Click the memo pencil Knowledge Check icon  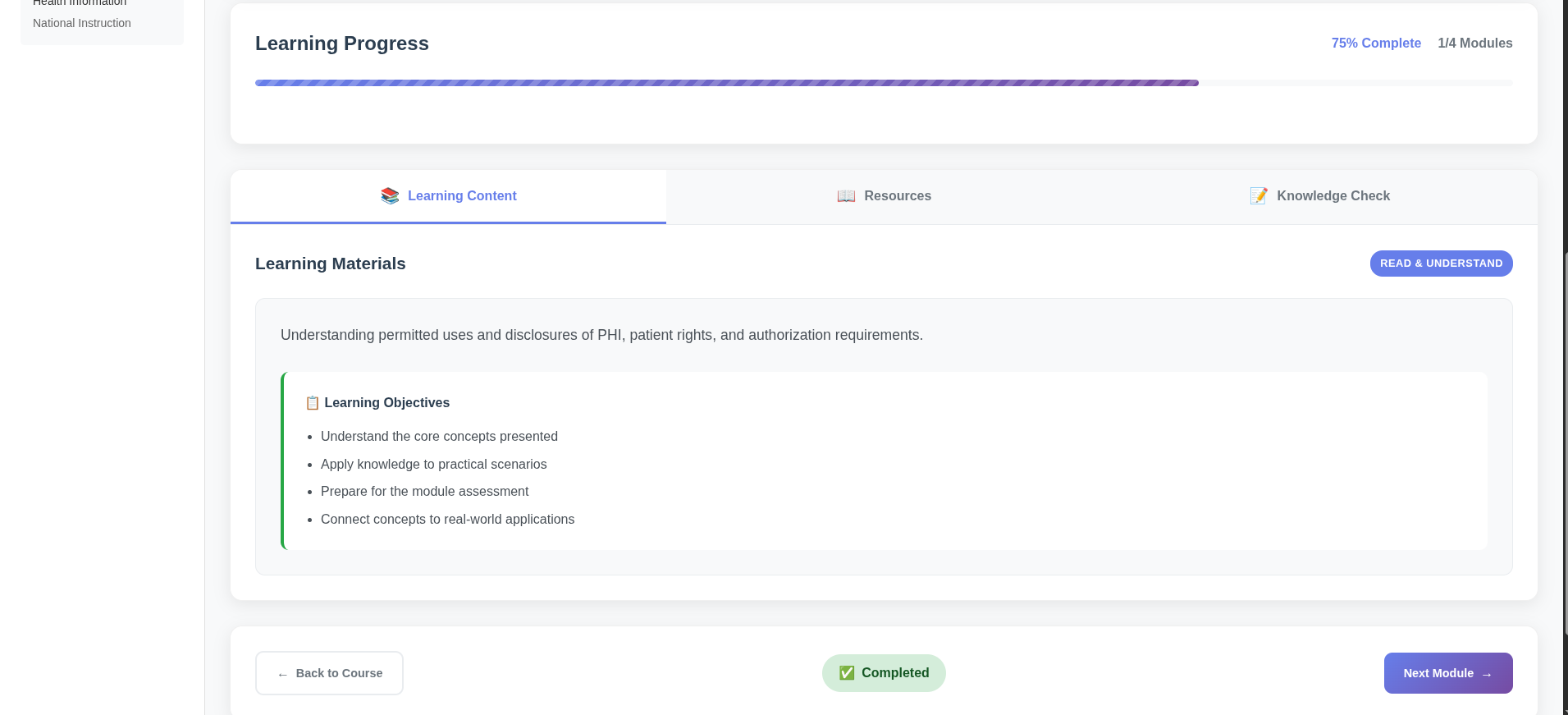pyautogui.click(x=1259, y=196)
